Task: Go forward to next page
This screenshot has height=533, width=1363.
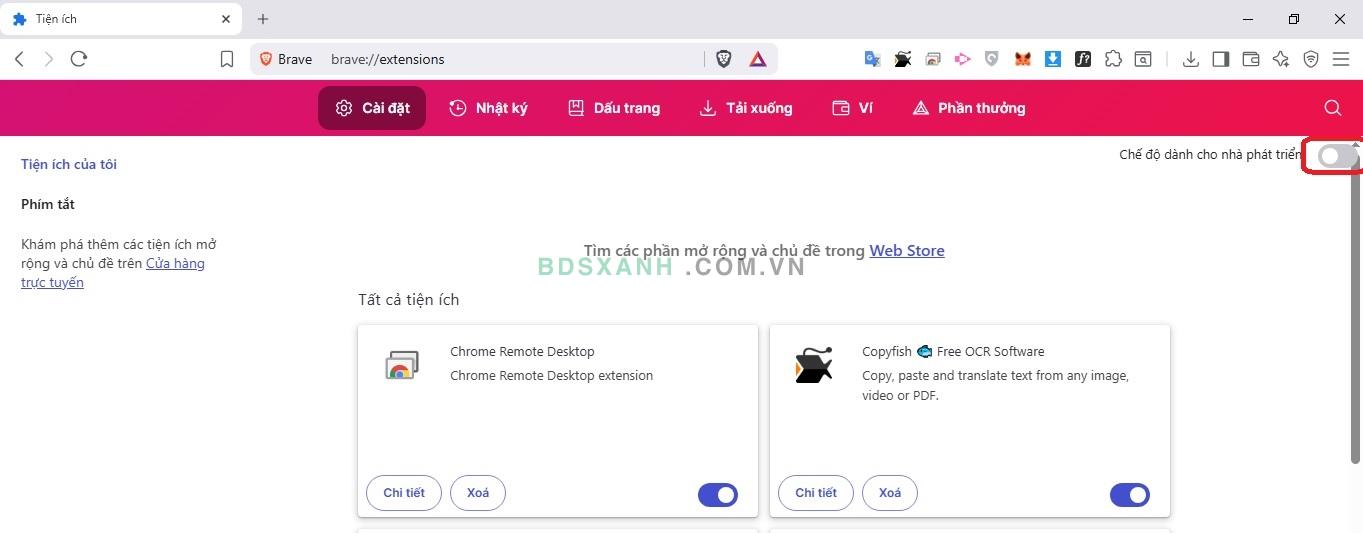Action: [x=48, y=59]
